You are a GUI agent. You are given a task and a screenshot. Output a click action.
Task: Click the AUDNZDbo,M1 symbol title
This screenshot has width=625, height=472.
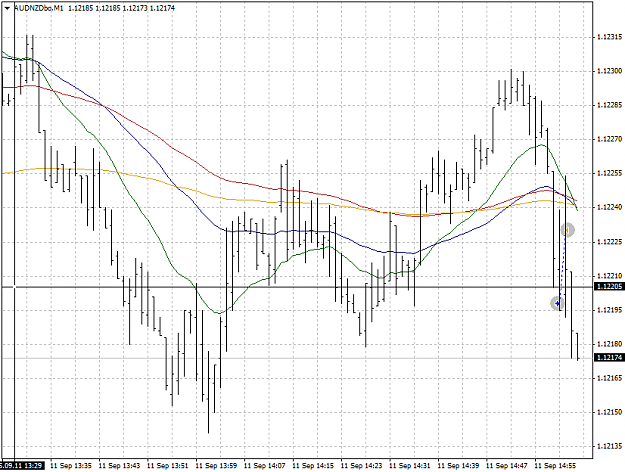click(39, 8)
